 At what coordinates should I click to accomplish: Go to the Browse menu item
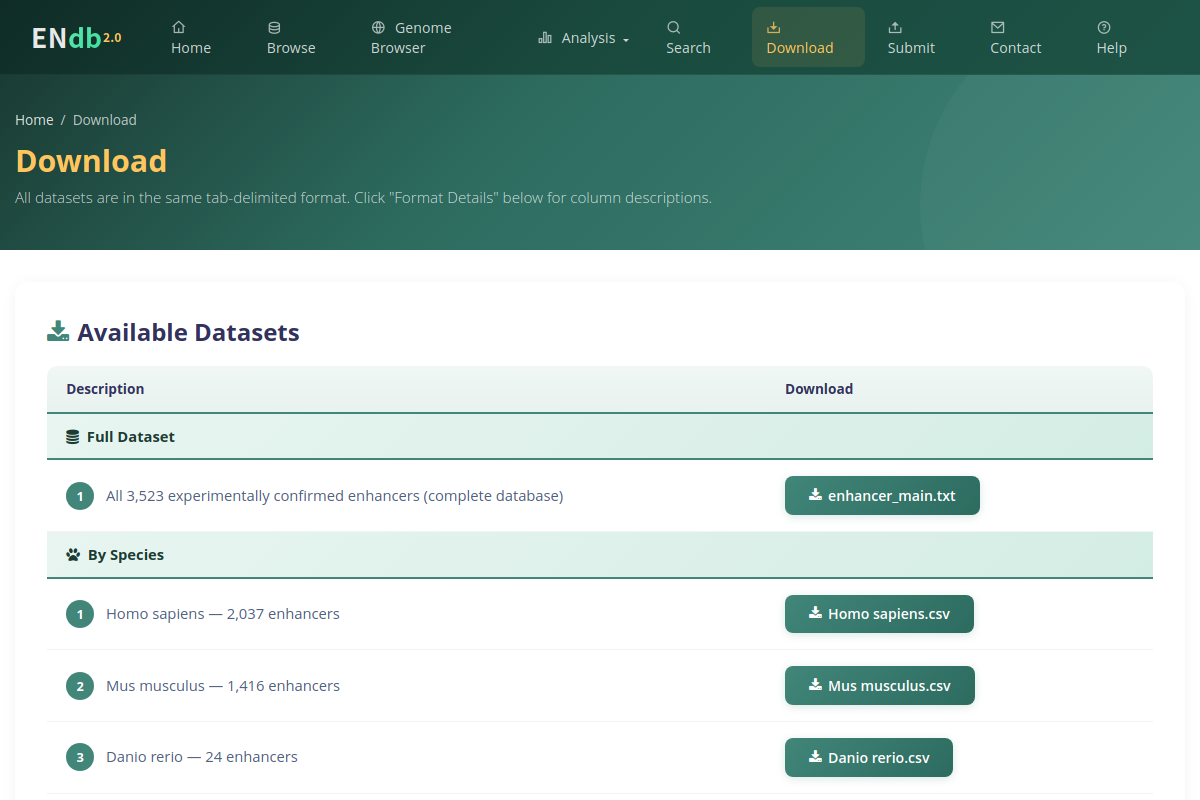(x=291, y=38)
